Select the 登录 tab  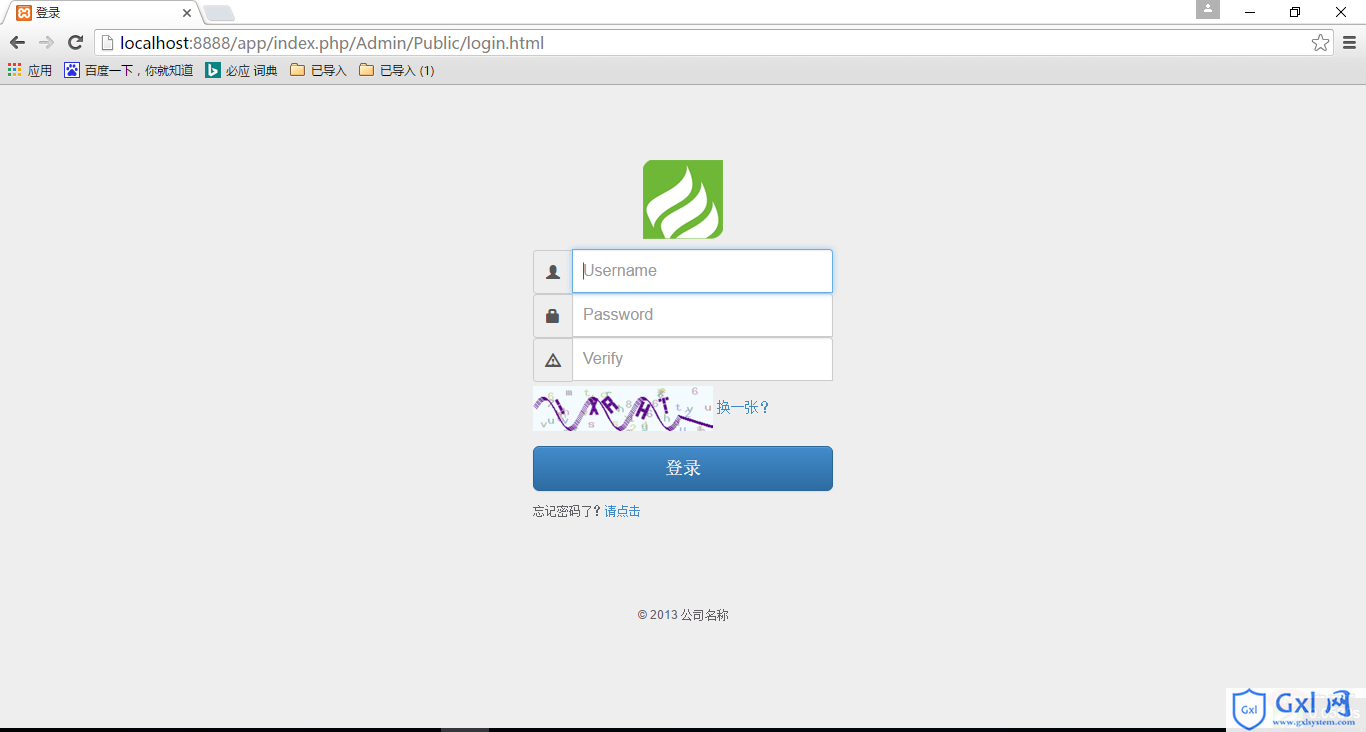tap(100, 13)
